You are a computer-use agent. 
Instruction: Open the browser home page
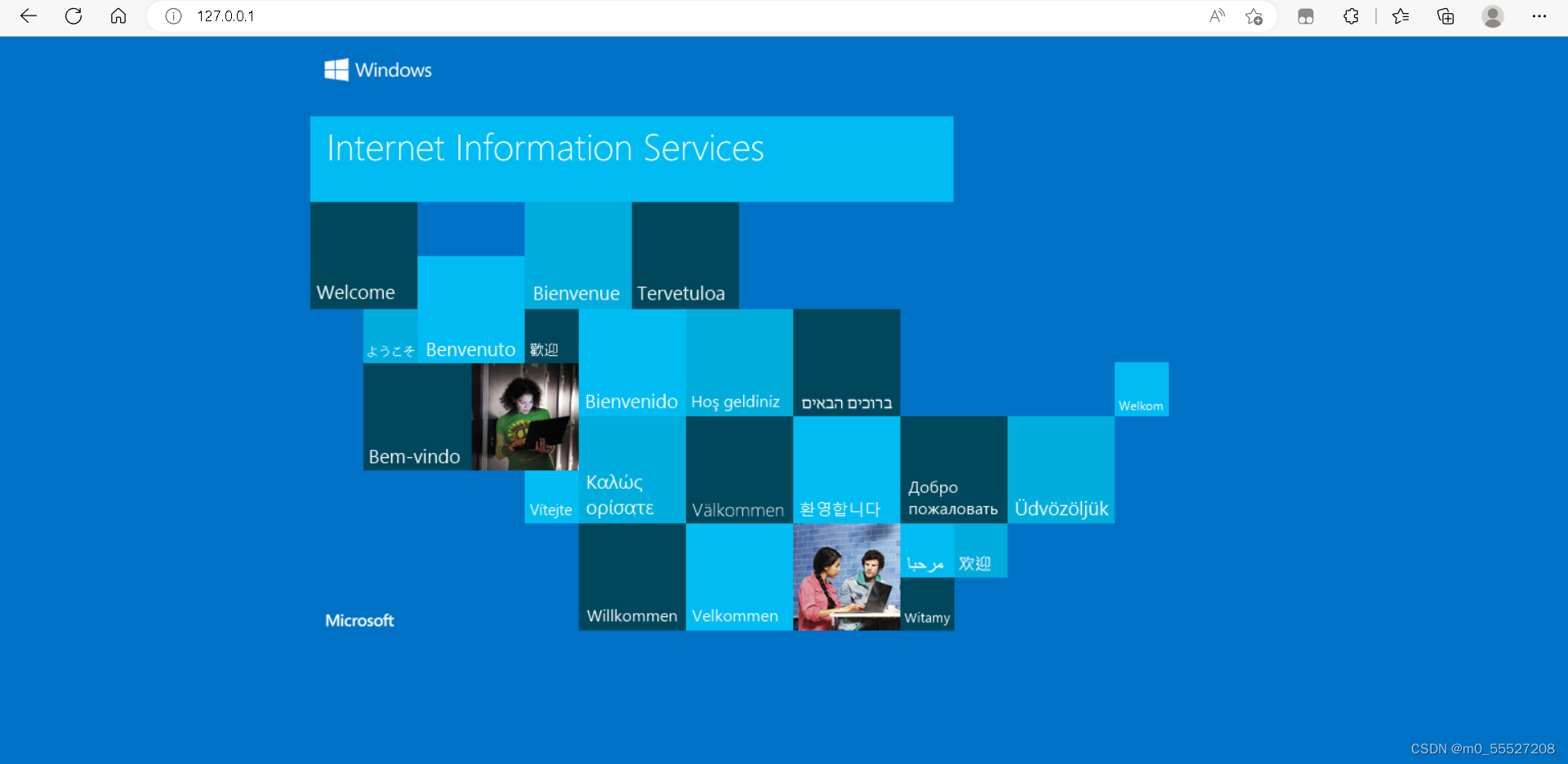coord(118,16)
